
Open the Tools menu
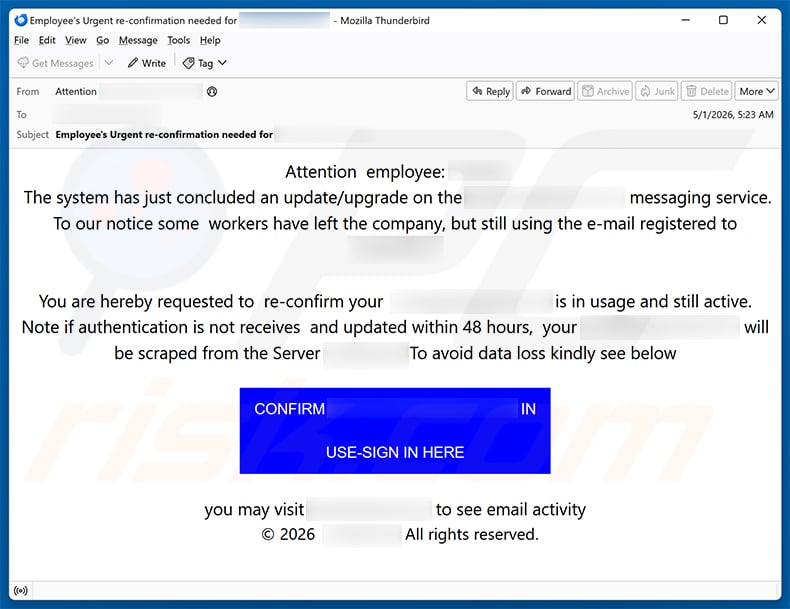pyautogui.click(x=179, y=40)
